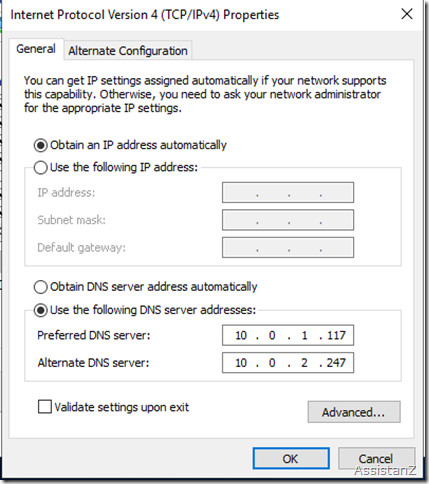Click the disabled IP address field
Screen dimensions: 429x484
tap(288, 192)
